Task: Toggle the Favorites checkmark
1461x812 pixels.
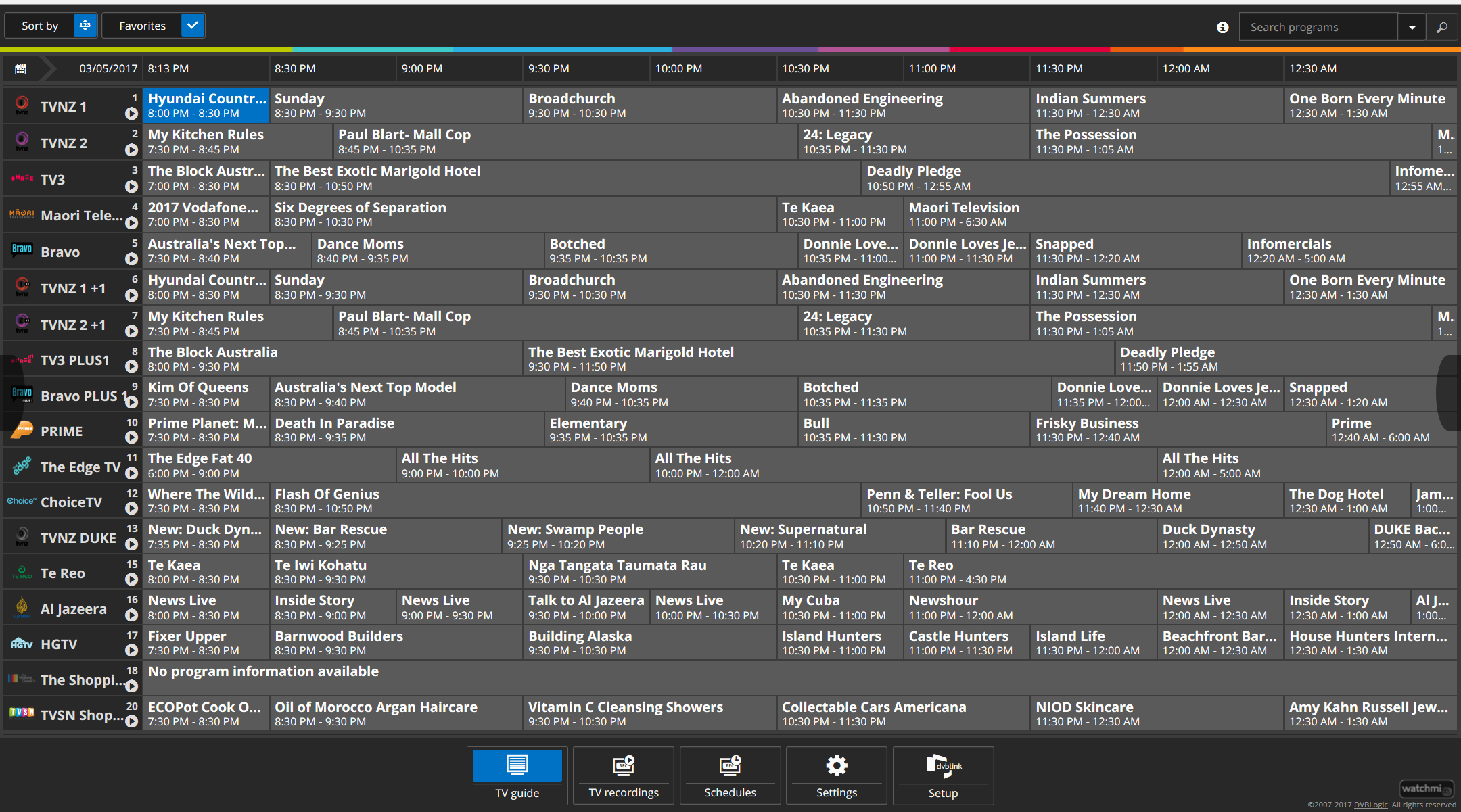Action: 193,26
